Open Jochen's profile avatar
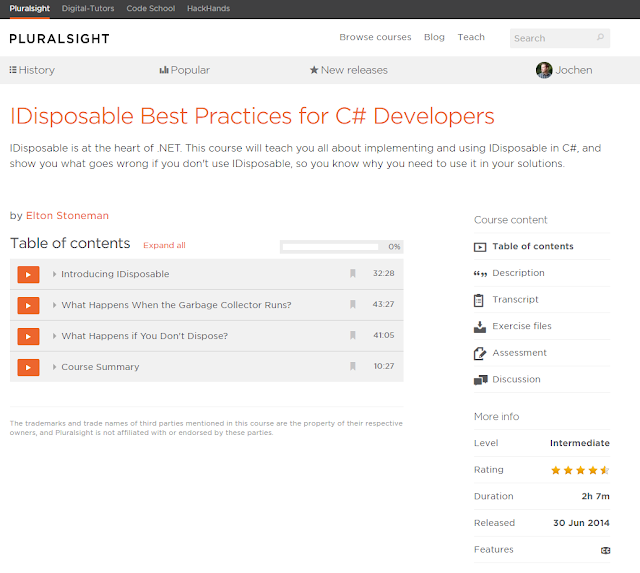Screen dimensions: 640x573 544,70
